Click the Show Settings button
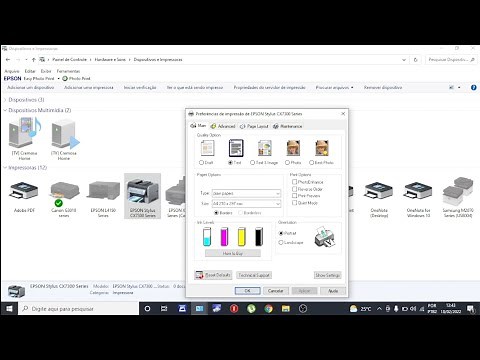Screen dimensions: 480x360 328,275
